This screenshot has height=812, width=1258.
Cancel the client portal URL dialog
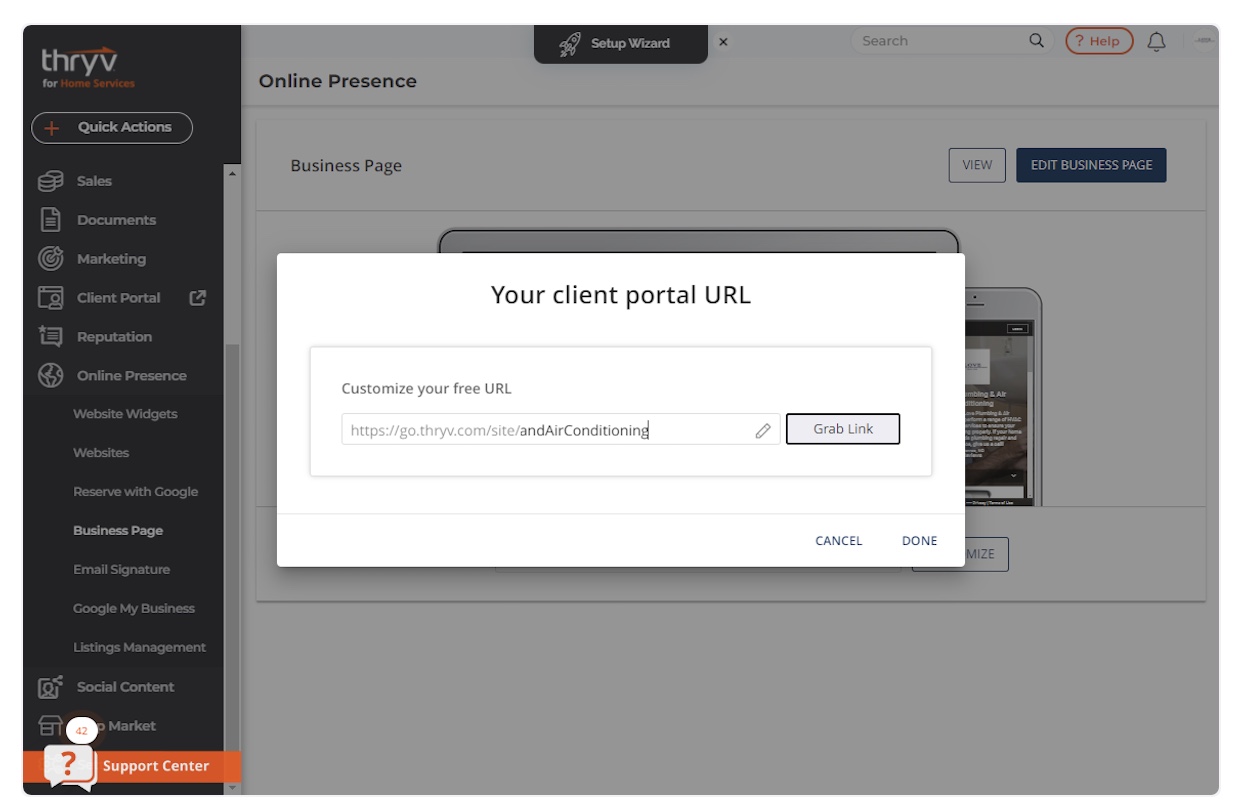click(x=838, y=541)
